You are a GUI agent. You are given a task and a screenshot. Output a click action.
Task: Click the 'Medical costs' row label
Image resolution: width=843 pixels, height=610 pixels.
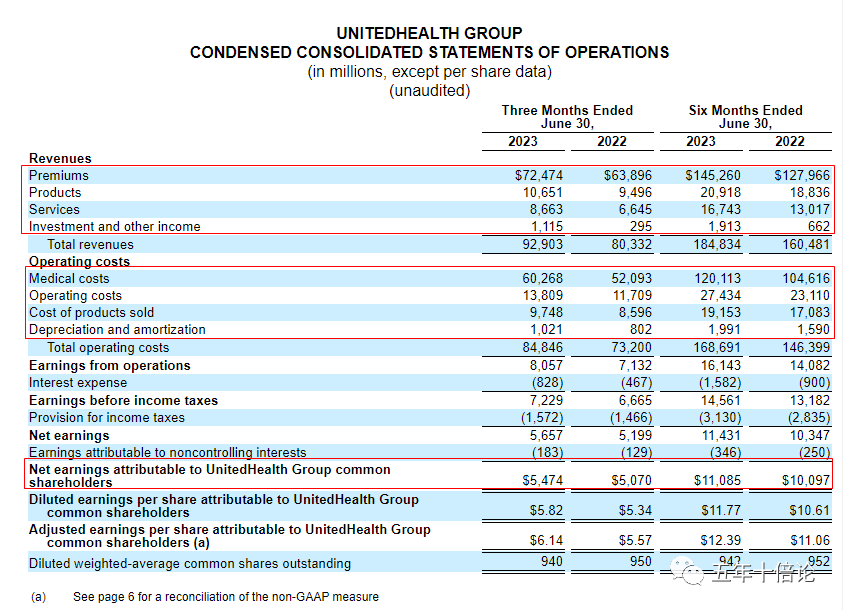pyautogui.click(x=69, y=279)
